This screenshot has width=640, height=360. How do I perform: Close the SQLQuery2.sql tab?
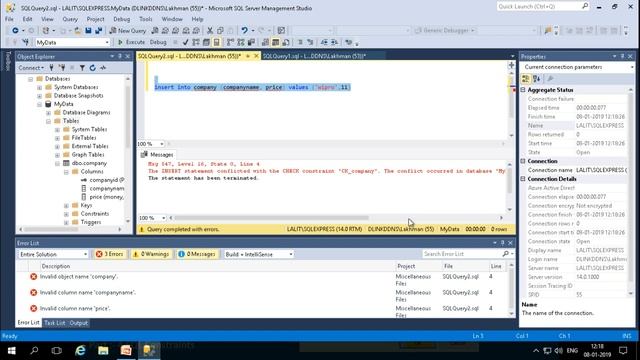(x=256, y=56)
